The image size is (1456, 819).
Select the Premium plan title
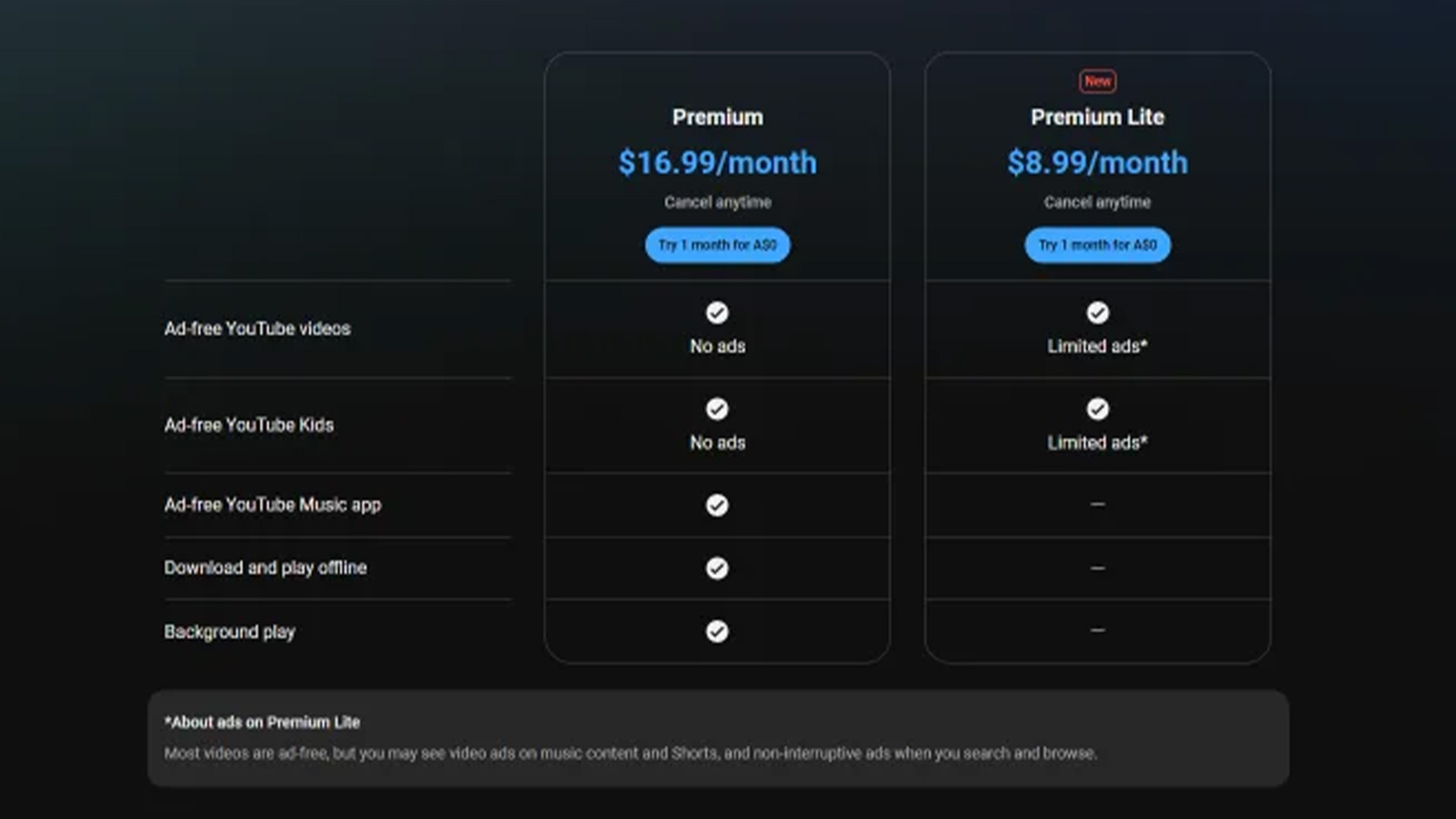pos(717,117)
